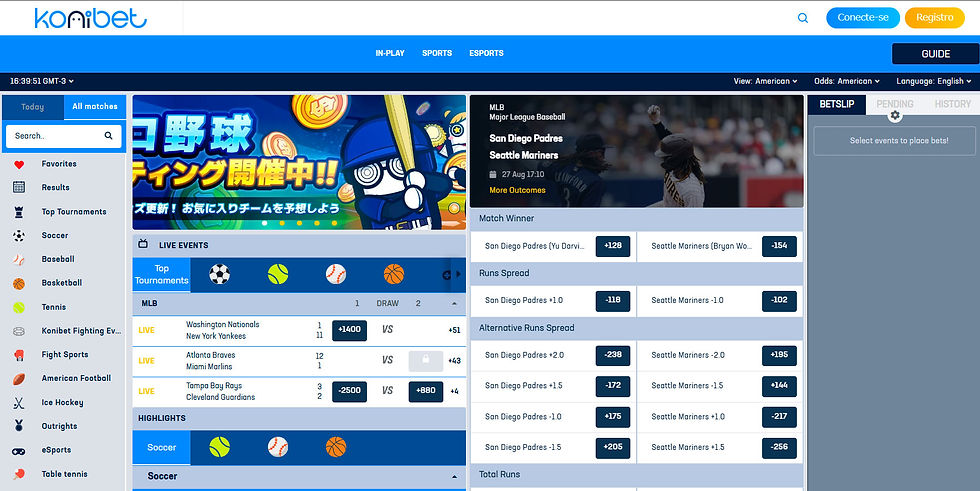Viewport: 980px width, 491px height.
Task: Select Seattle Mariners -2.0 spread +195
Action: click(779, 355)
